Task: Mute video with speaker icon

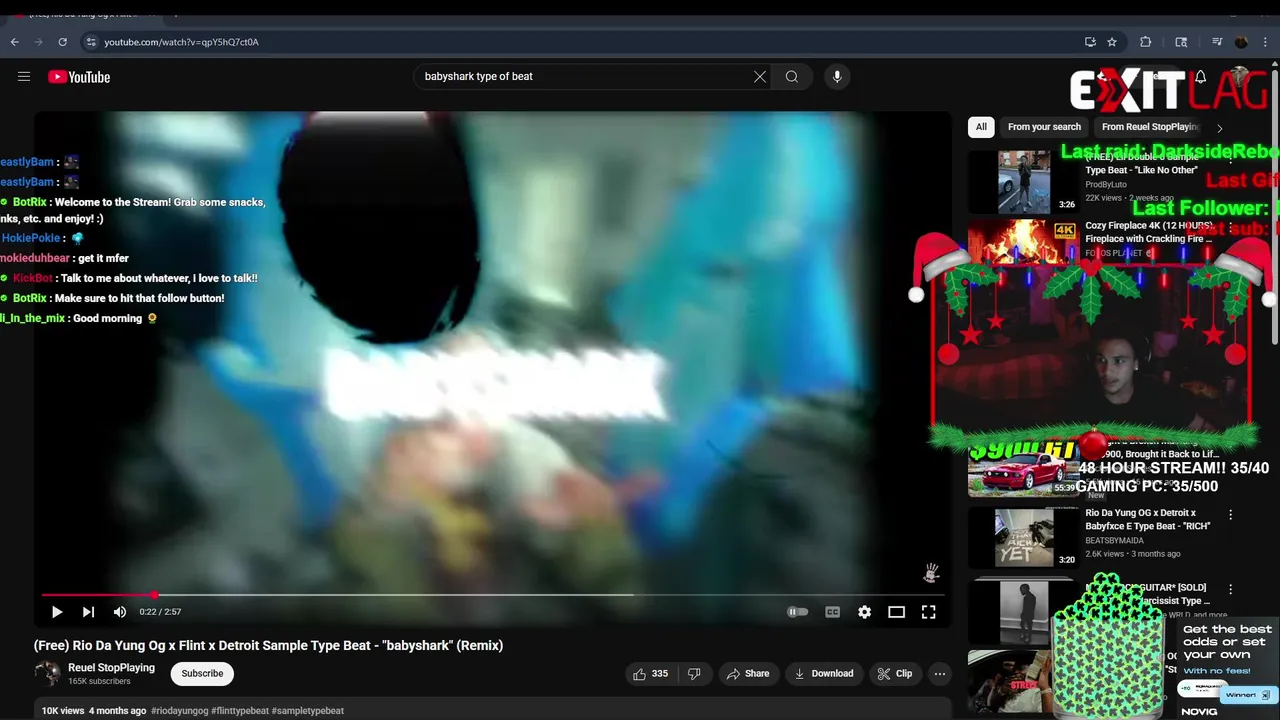Action: (120, 612)
